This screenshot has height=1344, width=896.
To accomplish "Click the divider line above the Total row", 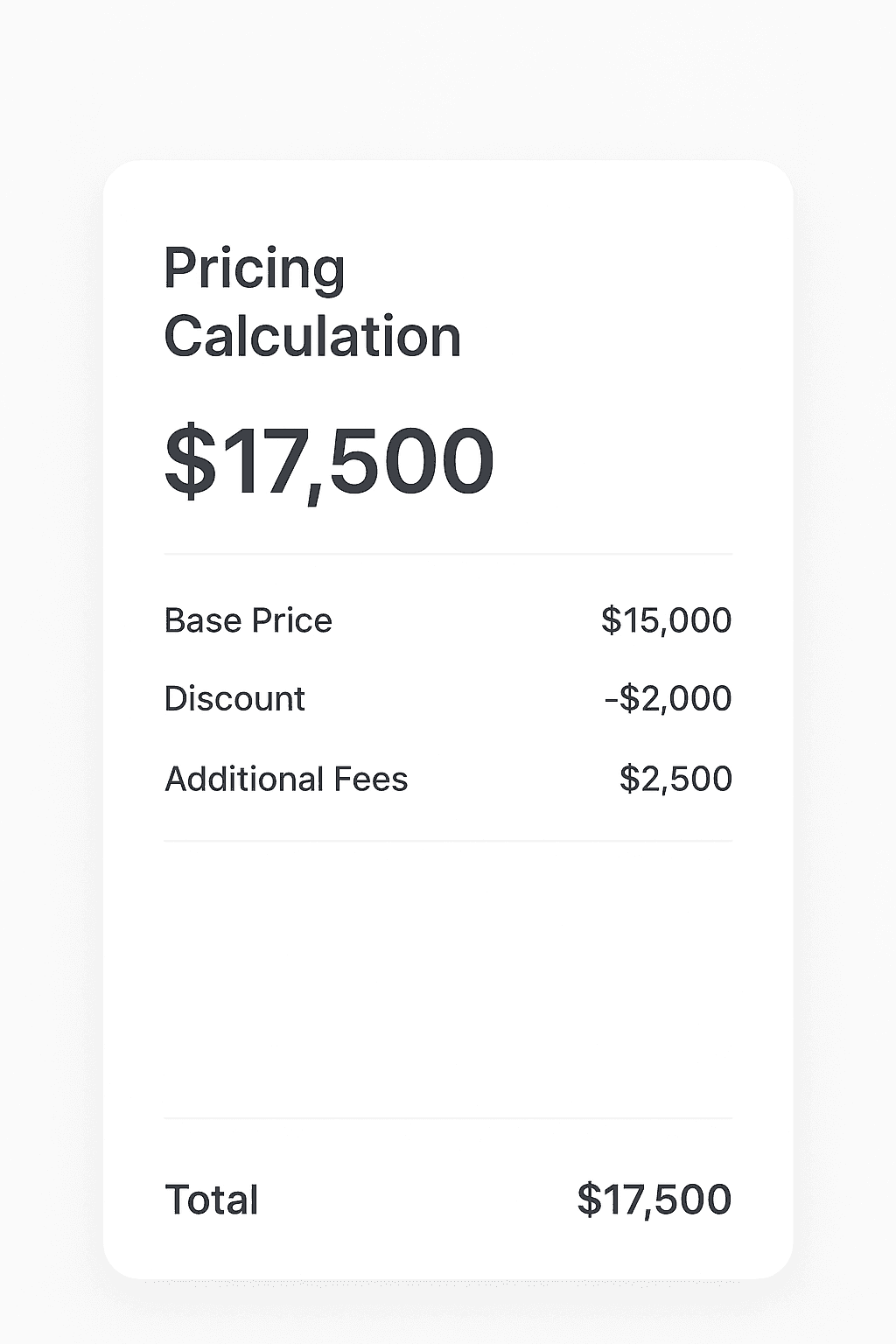I will tap(448, 1118).
